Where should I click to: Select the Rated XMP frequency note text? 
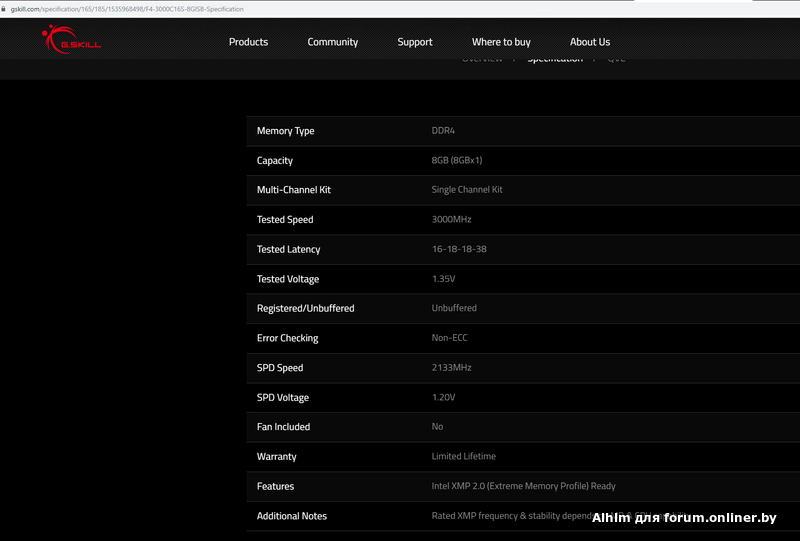coord(560,516)
